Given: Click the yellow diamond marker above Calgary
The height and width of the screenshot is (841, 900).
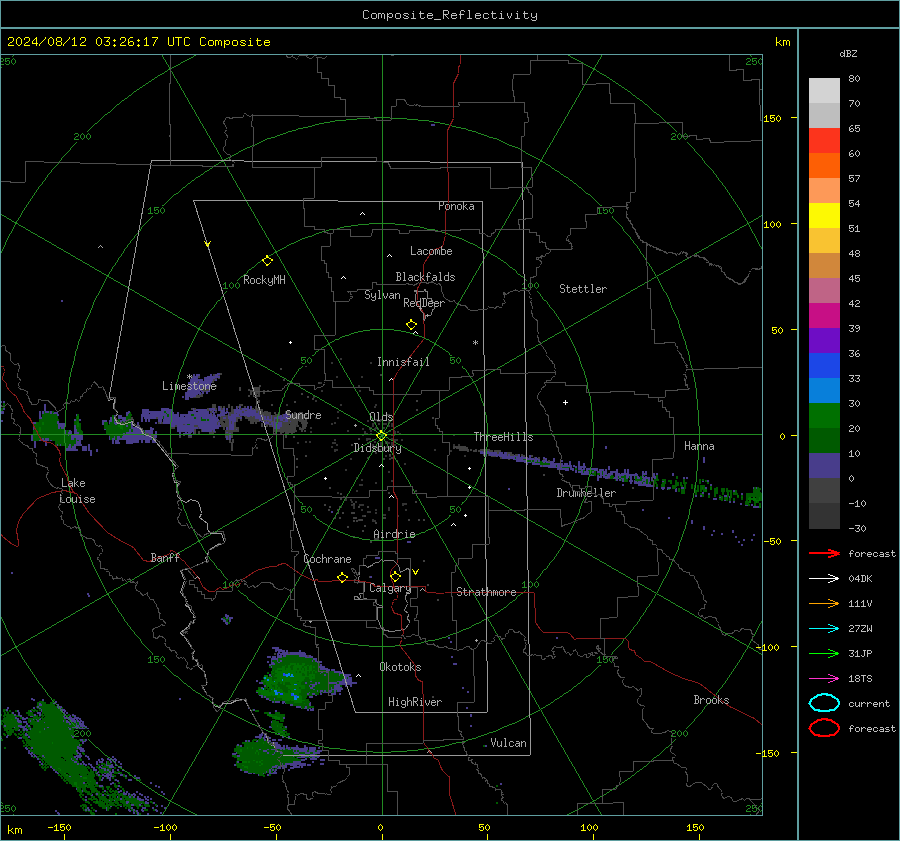Looking at the screenshot, I should 395,576.
